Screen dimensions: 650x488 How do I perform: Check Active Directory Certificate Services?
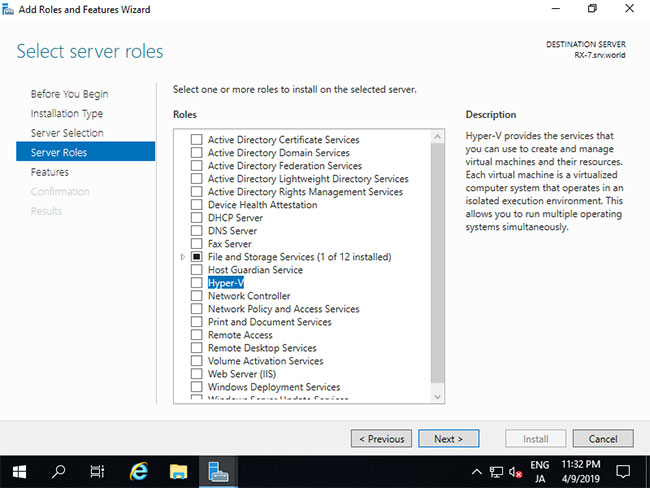(x=196, y=139)
